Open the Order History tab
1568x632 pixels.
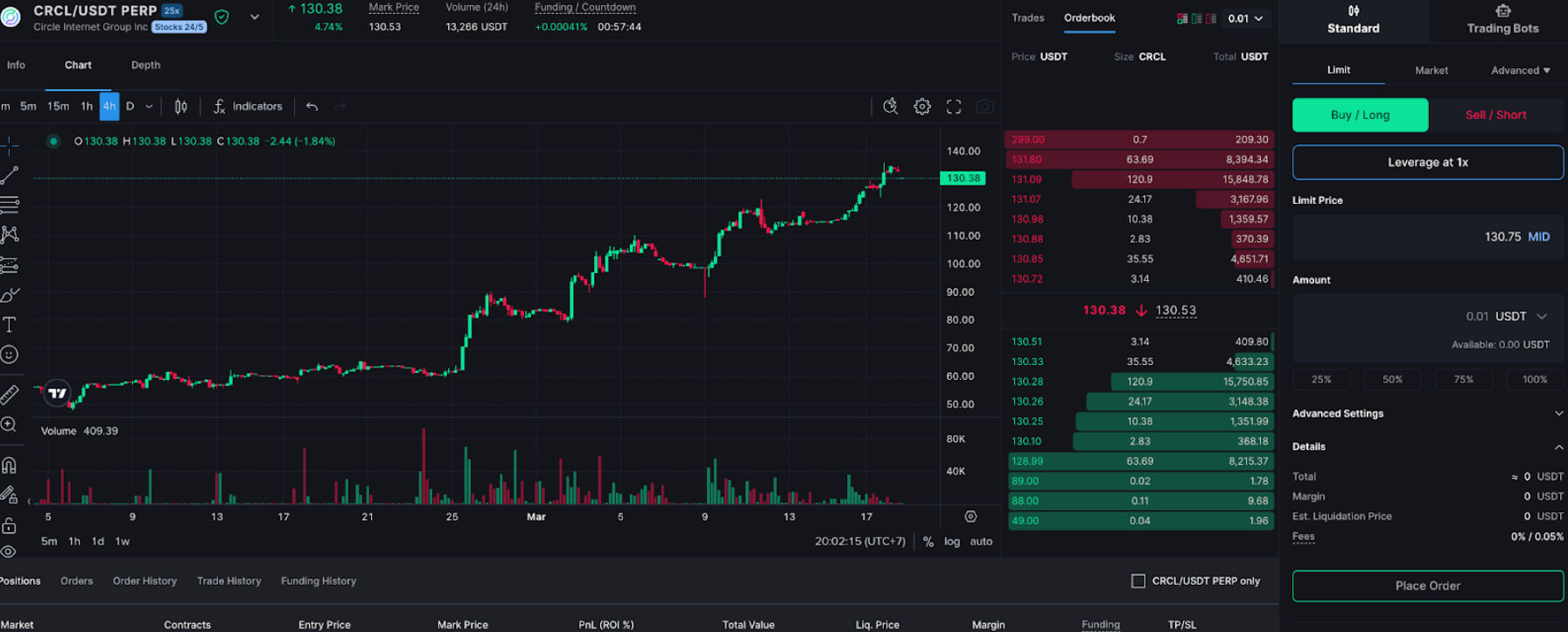144,580
